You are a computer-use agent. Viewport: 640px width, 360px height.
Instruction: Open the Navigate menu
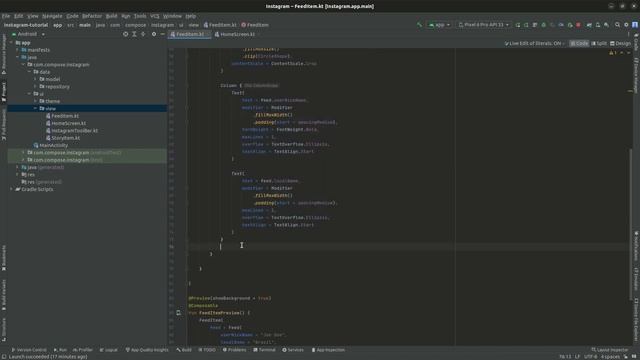click(x=52, y=16)
